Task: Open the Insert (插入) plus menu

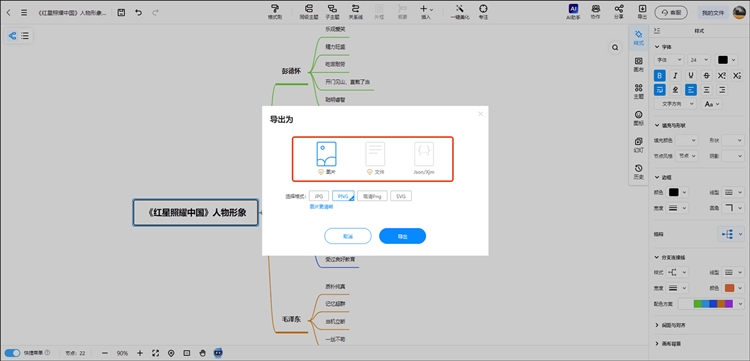Action: [426, 11]
